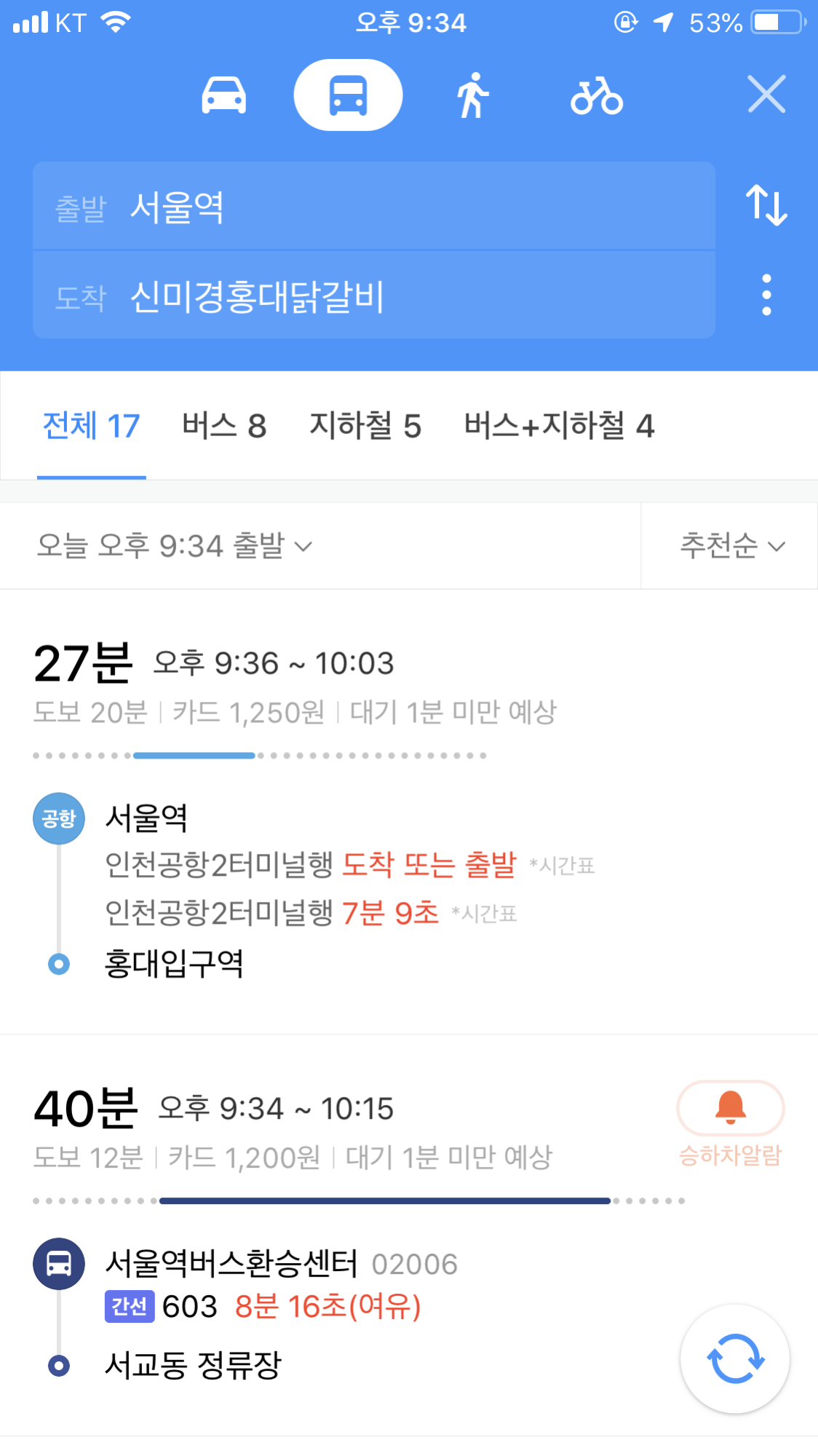
Task: Show the 버스+지하철 4 tab
Action: (x=559, y=426)
